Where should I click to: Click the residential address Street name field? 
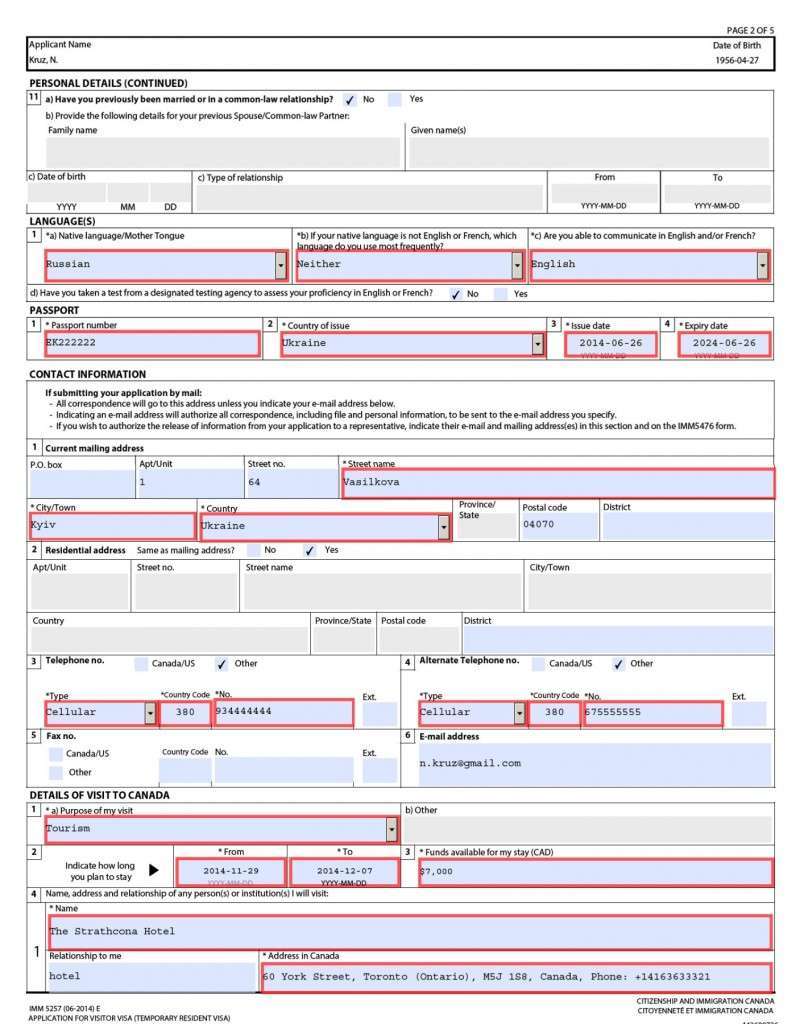click(x=383, y=592)
